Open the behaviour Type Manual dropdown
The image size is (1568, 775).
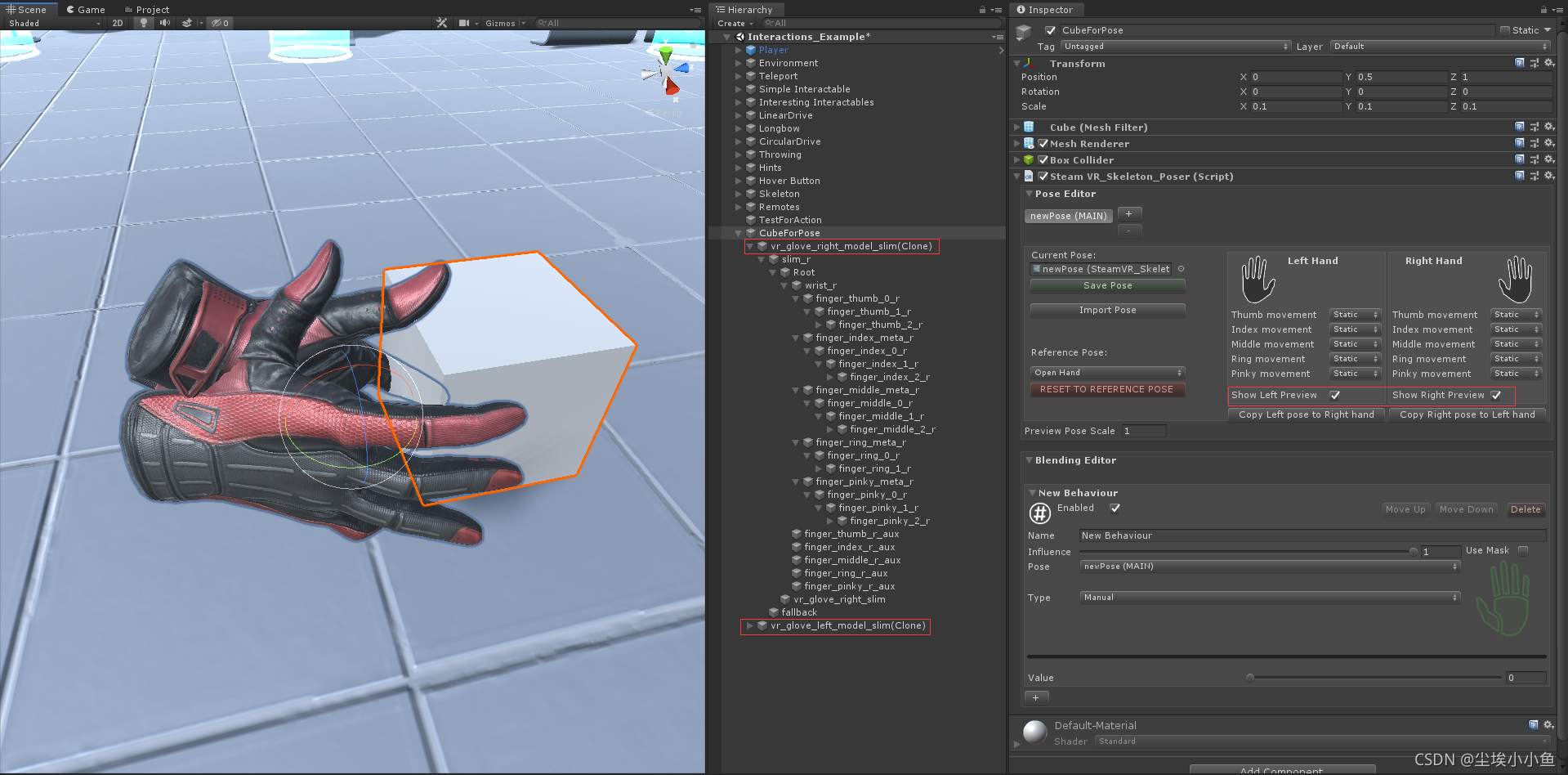pyautogui.click(x=1270, y=597)
